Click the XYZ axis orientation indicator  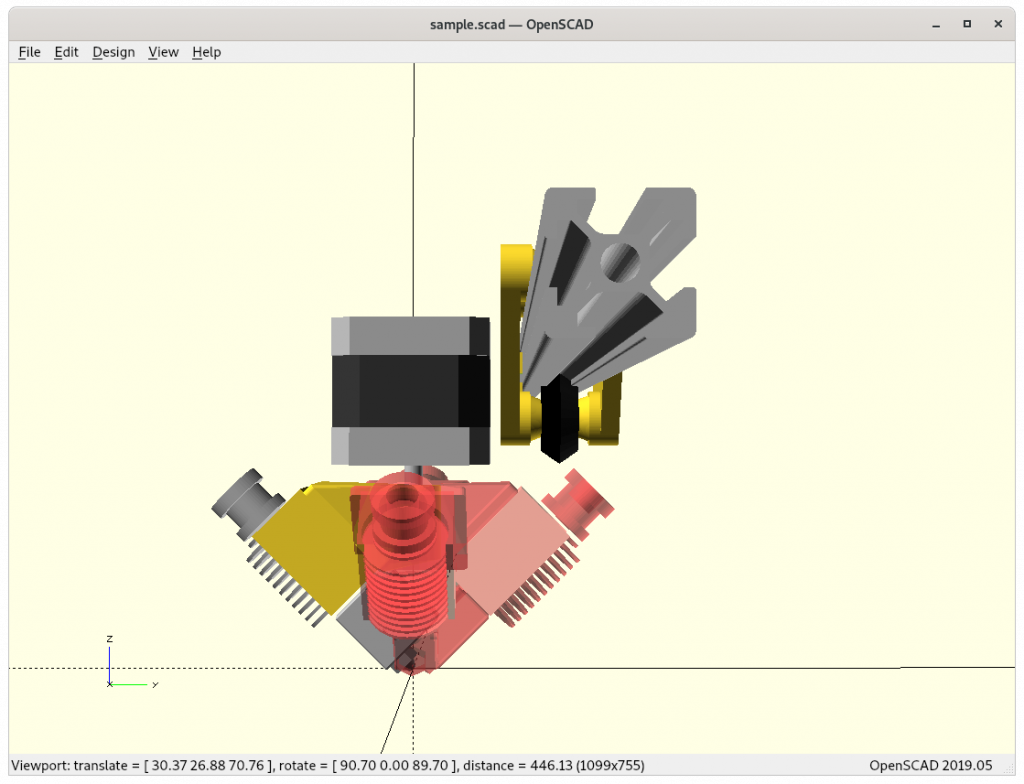tap(131, 661)
